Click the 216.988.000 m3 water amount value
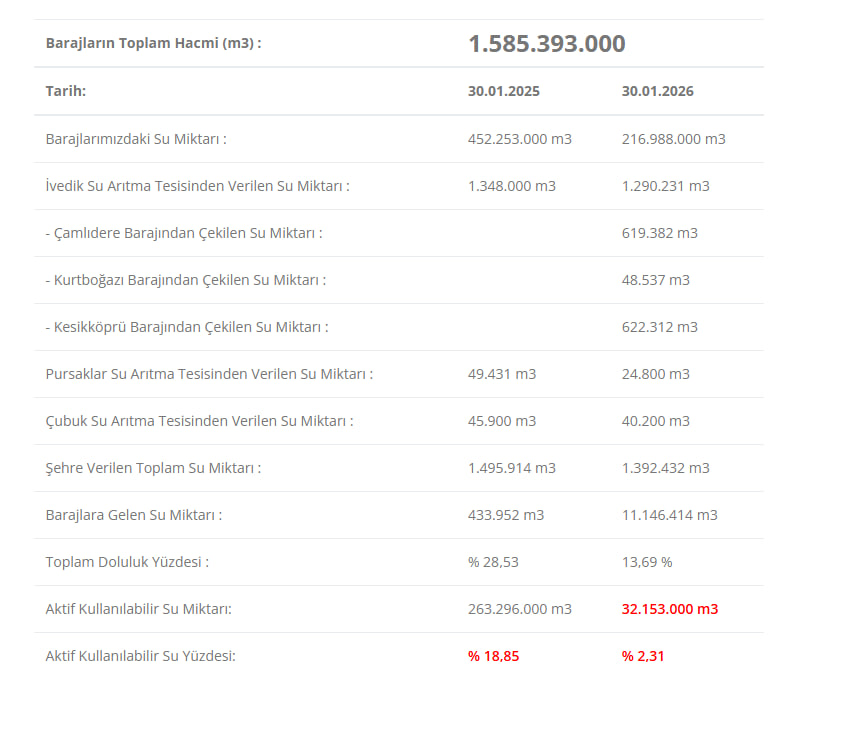 click(x=673, y=139)
